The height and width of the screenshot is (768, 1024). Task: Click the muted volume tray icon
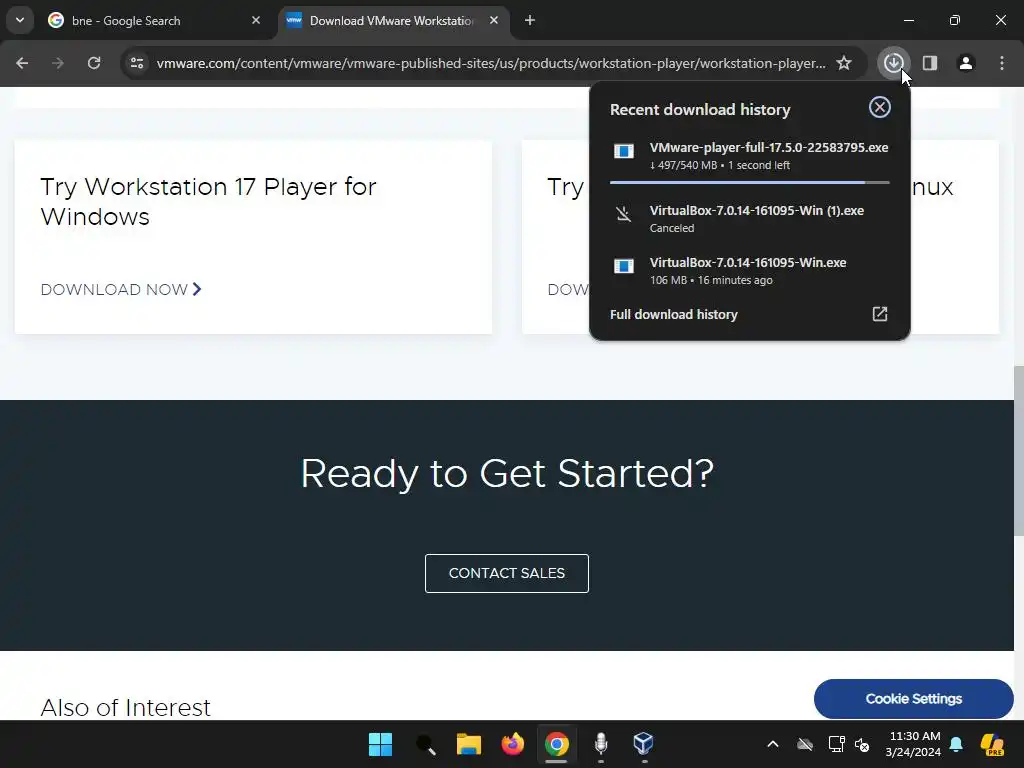point(863,744)
